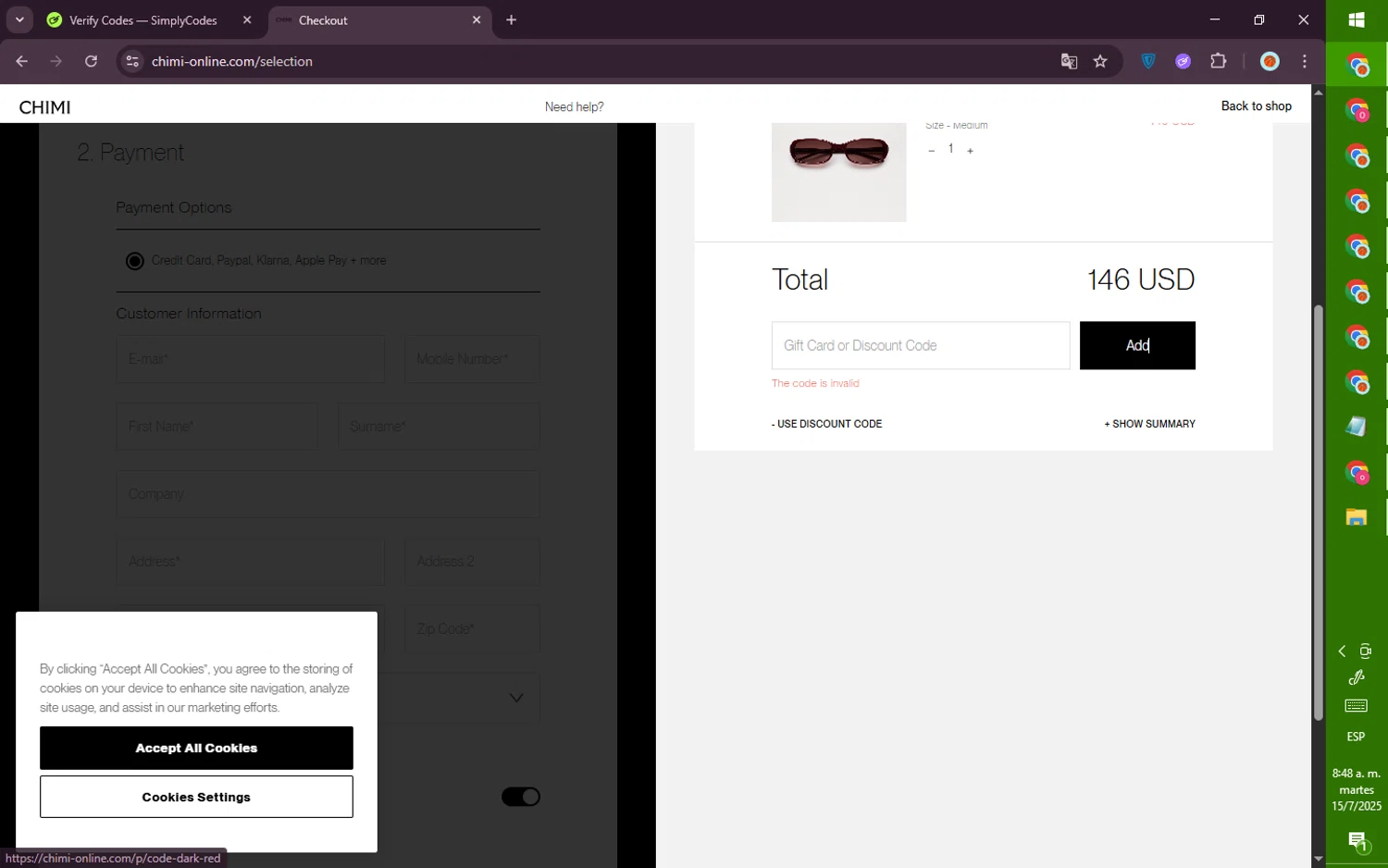Close the Checkout tab
1388x868 pixels.
coord(477,19)
